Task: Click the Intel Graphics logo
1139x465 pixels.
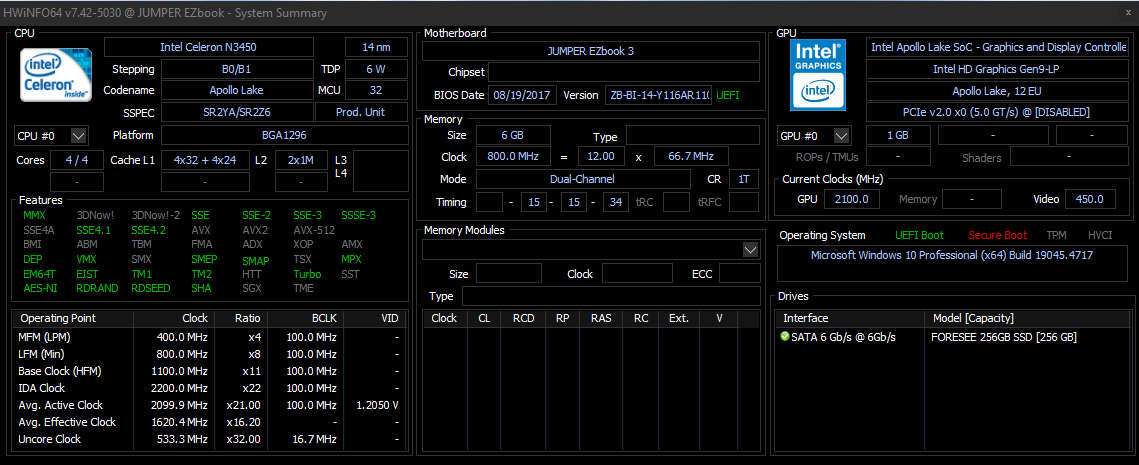Action: (x=818, y=75)
